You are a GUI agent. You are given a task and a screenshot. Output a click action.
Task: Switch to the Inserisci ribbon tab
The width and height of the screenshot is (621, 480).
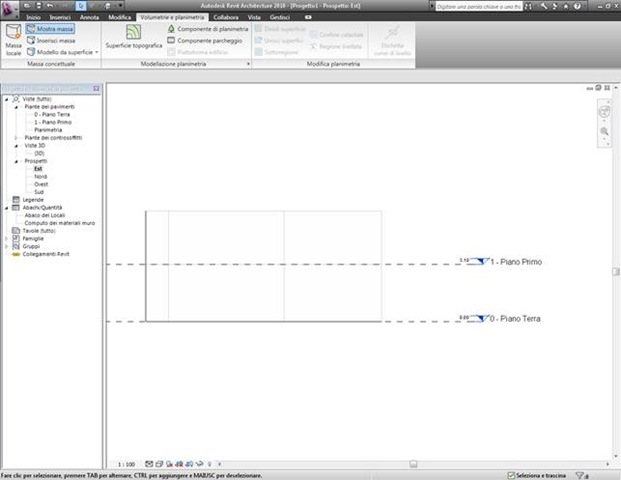tap(60, 17)
